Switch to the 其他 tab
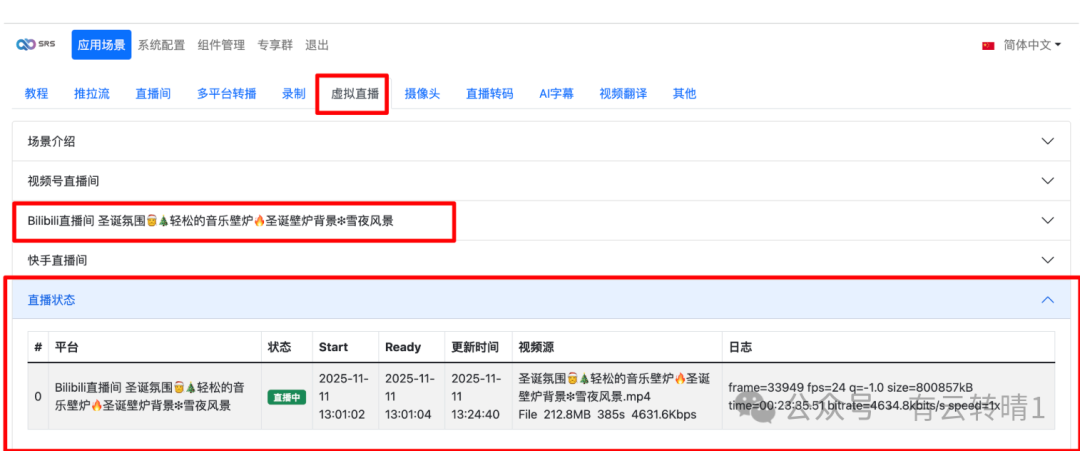The image size is (1080, 451). [685, 94]
